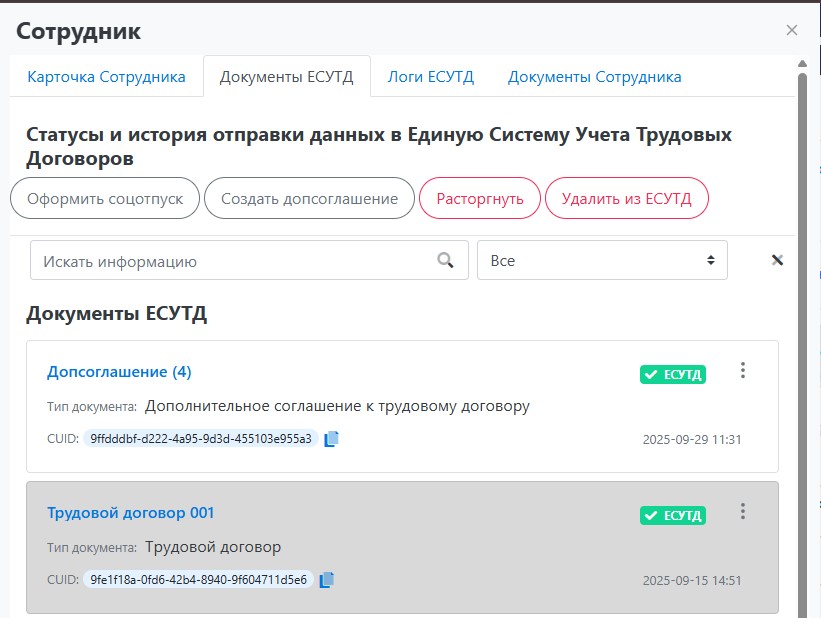Viewport: 821px width, 618px height.
Task: Expand the Все filter dropdown
Action: coord(602,261)
